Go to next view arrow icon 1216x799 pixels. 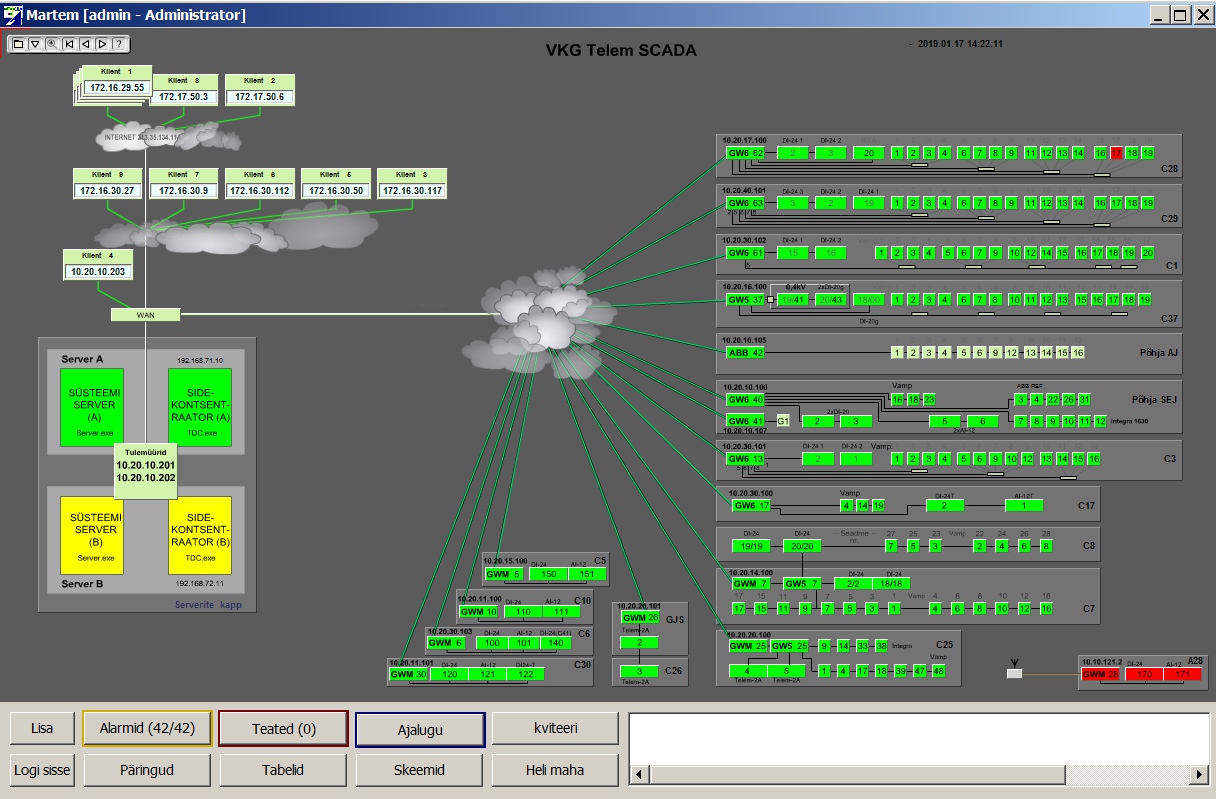(102, 44)
